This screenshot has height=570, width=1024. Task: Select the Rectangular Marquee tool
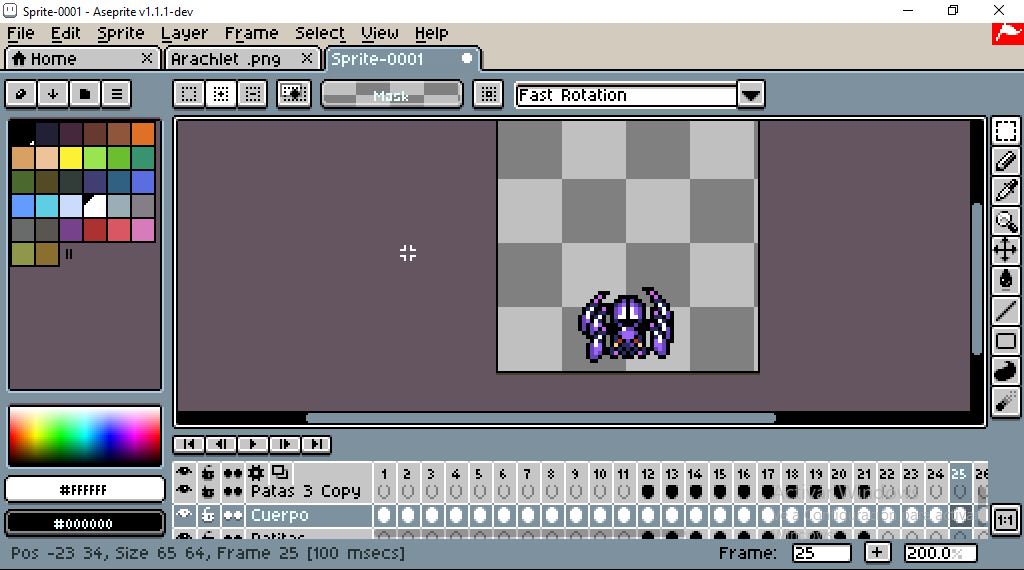click(1006, 131)
